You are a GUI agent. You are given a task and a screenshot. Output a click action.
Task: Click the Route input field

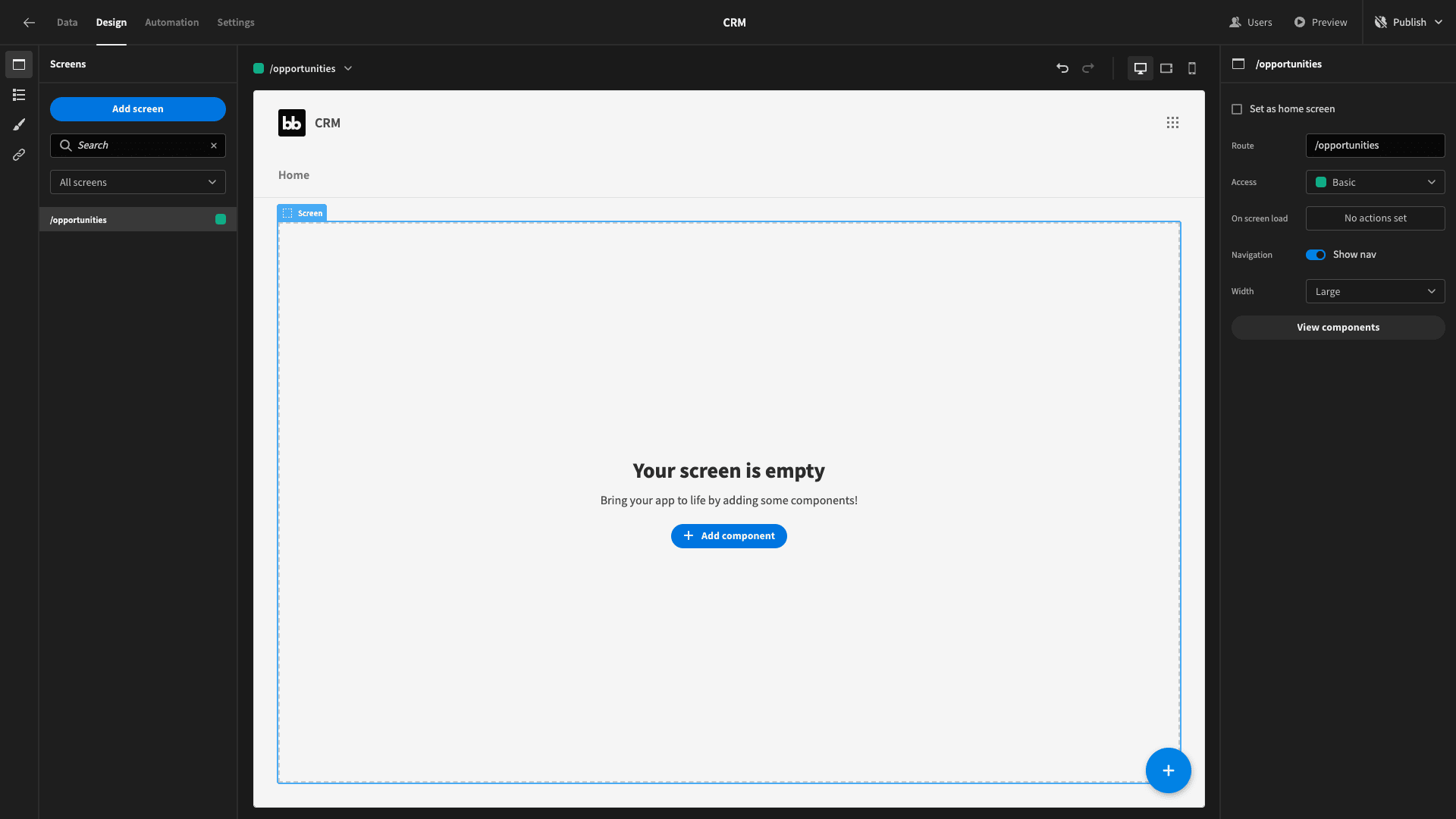[1375, 146]
